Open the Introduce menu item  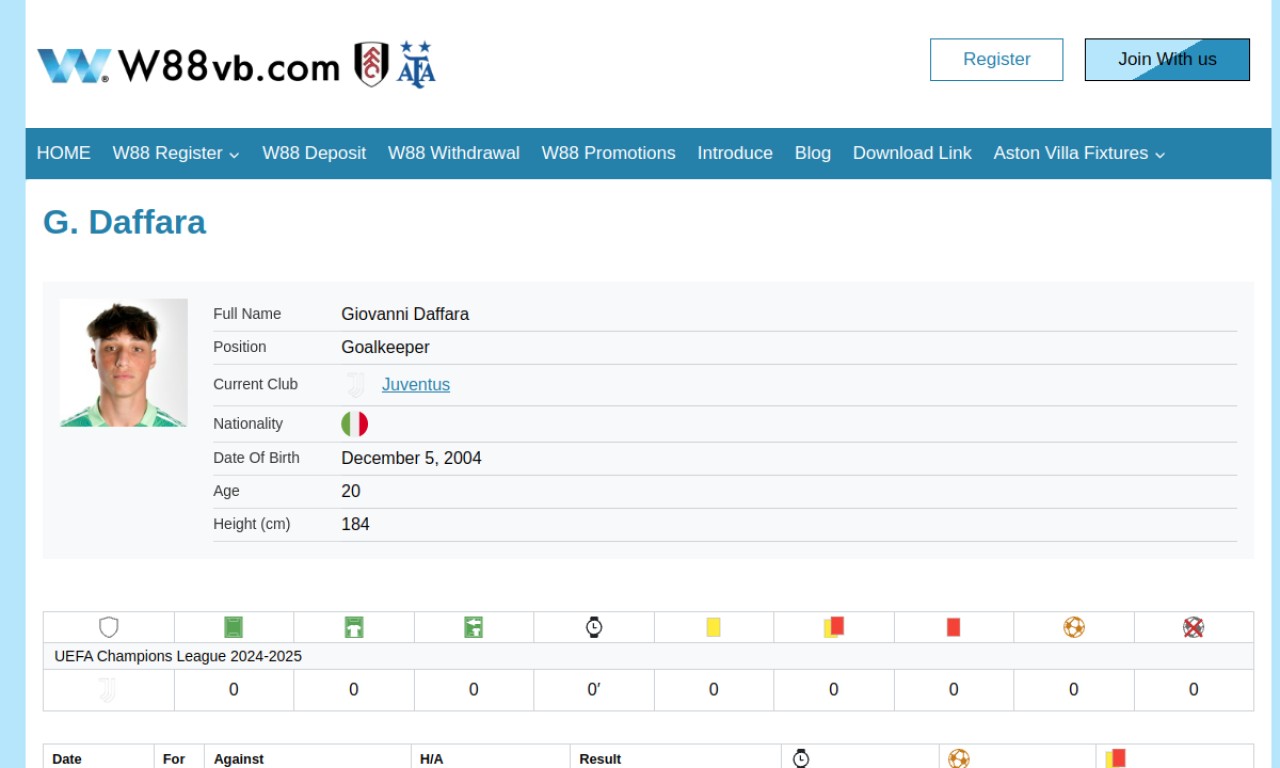tap(735, 153)
